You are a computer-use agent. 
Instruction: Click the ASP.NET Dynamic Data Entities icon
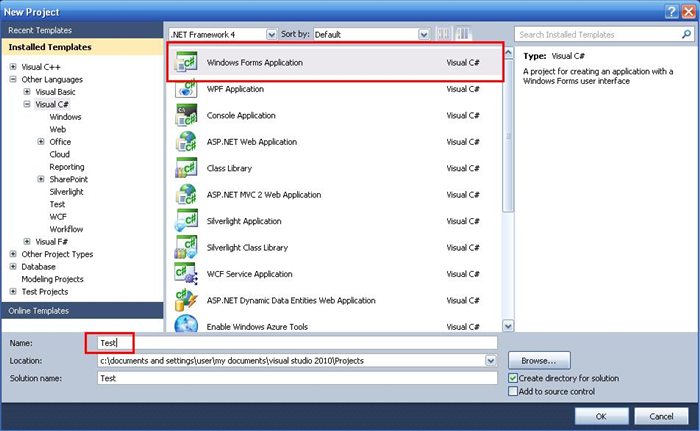[x=186, y=300]
